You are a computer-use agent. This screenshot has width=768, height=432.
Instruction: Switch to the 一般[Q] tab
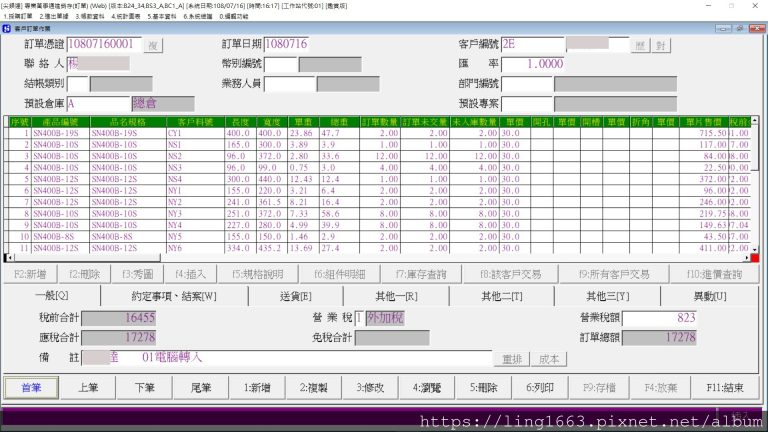tap(52, 296)
